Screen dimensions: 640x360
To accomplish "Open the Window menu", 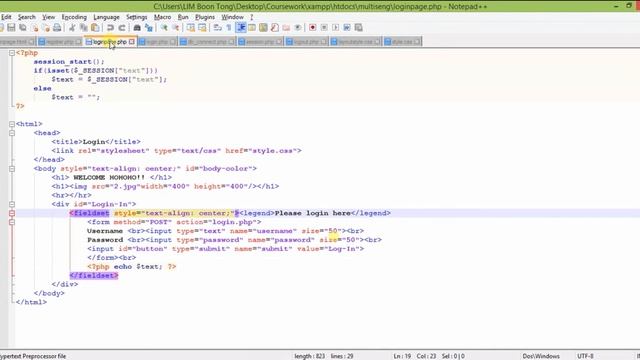I will [232, 17].
